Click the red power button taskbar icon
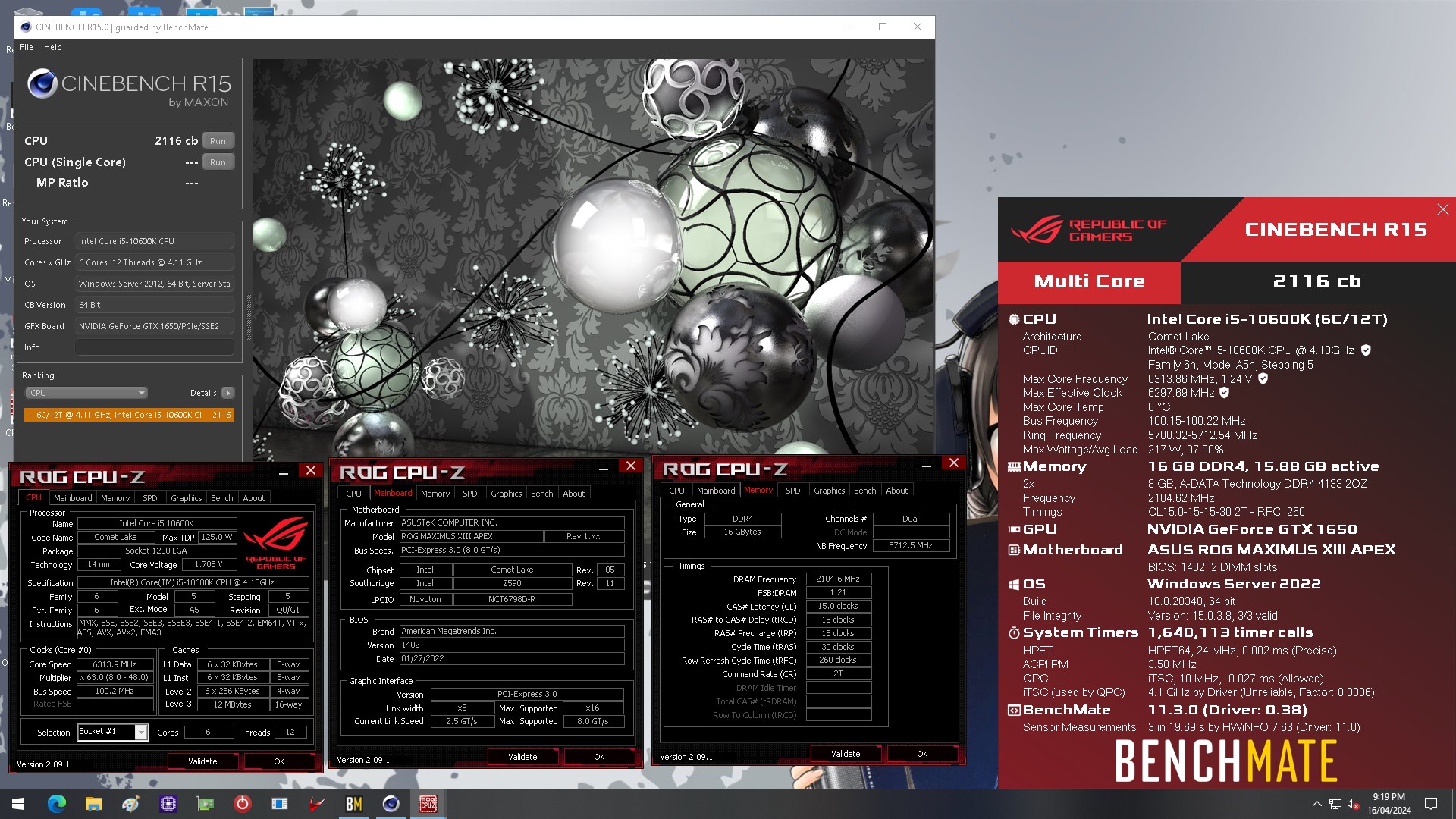 point(242,804)
